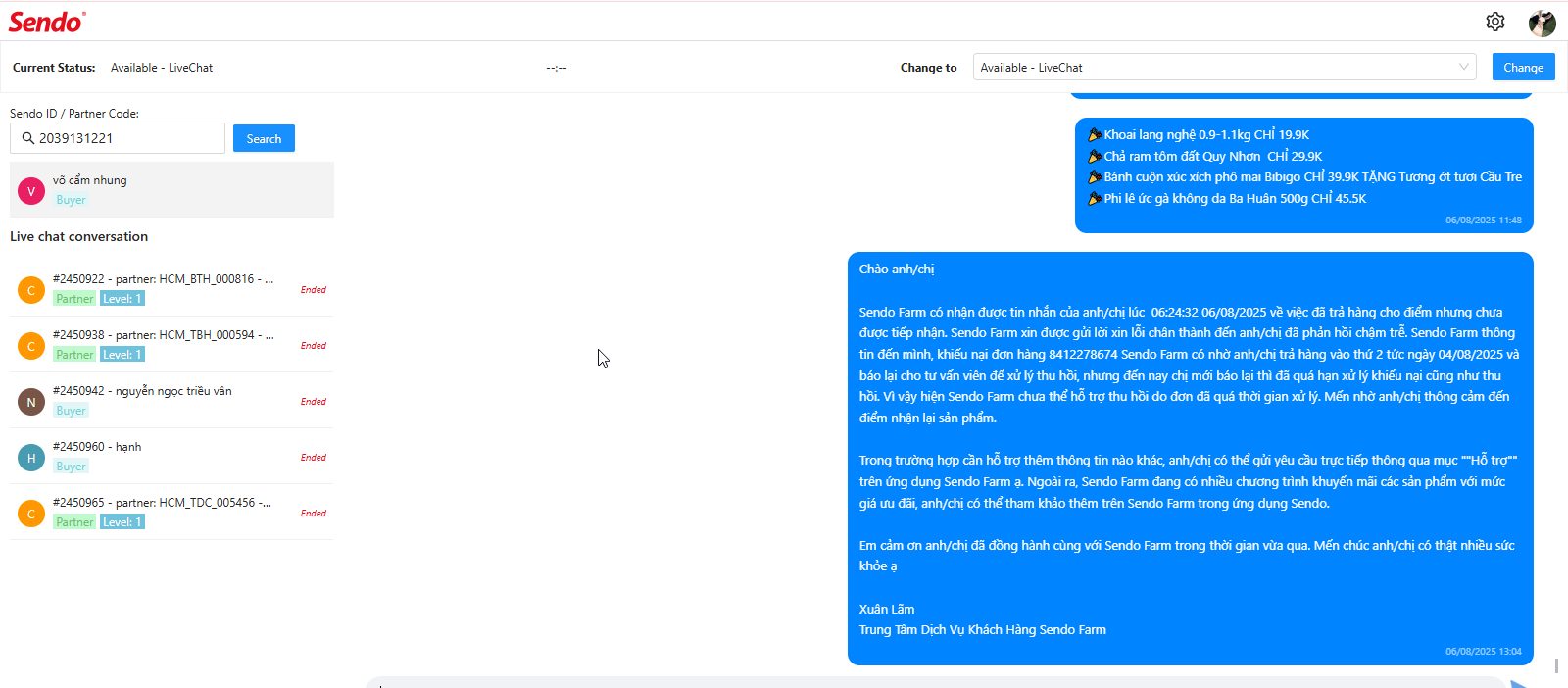Click teal H avatar for conversation #2450960
This screenshot has width=1568, height=688.
point(31,458)
